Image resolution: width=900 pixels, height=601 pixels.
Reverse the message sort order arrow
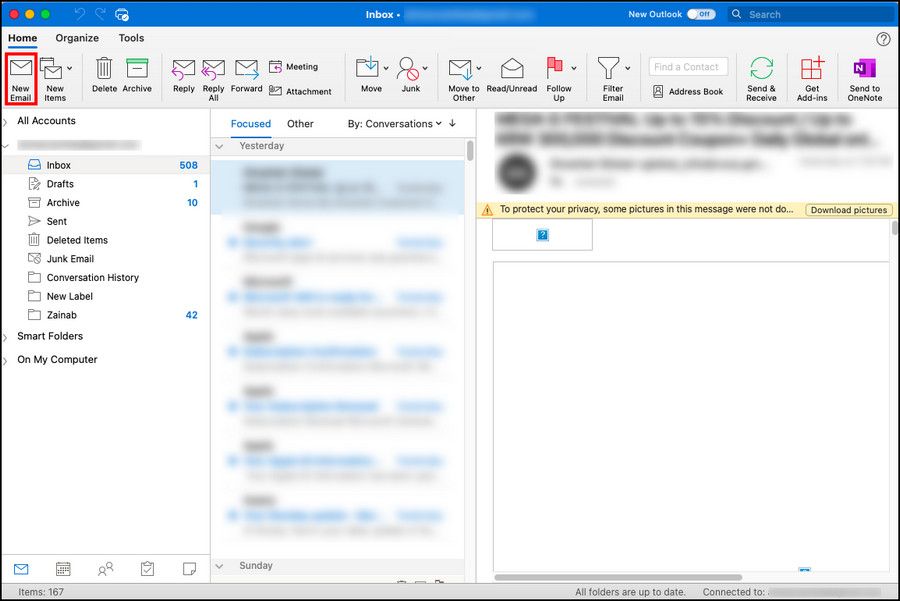453,123
